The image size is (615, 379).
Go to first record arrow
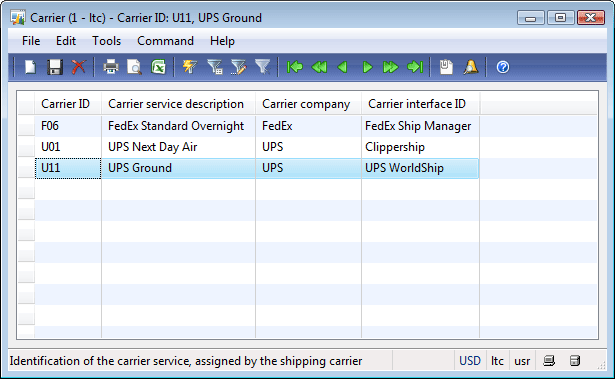coord(295,67)
